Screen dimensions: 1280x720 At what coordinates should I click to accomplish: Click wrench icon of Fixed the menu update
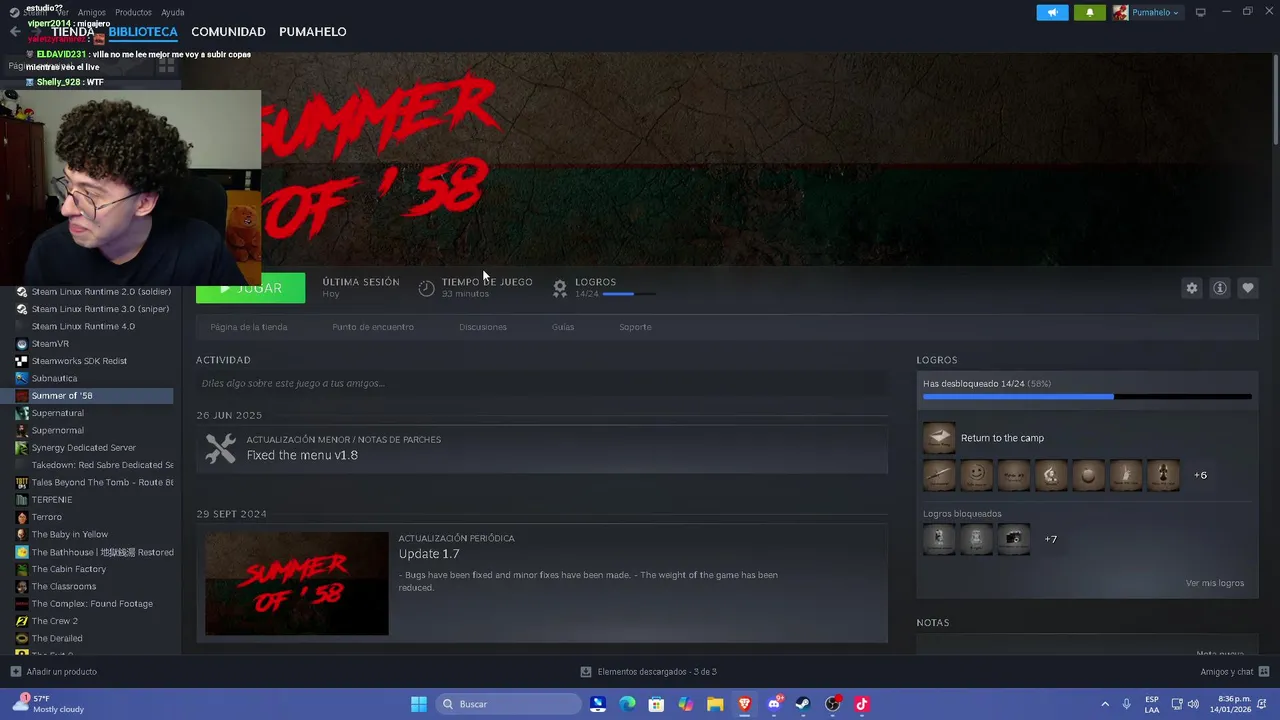click(220, 448)
